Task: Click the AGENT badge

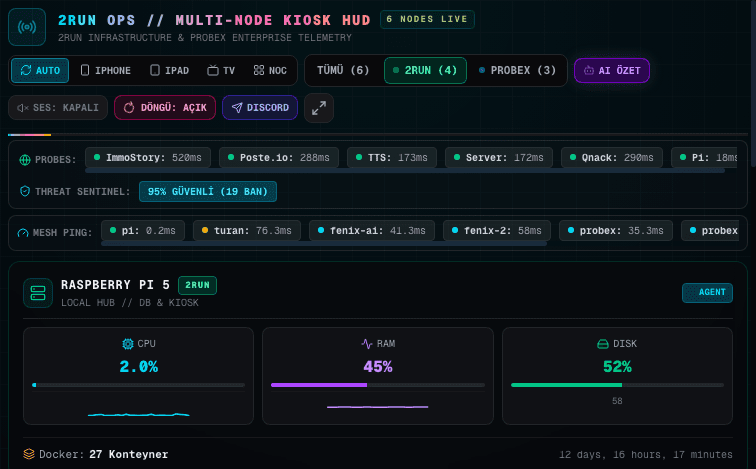Action: (x=707, y=292)
